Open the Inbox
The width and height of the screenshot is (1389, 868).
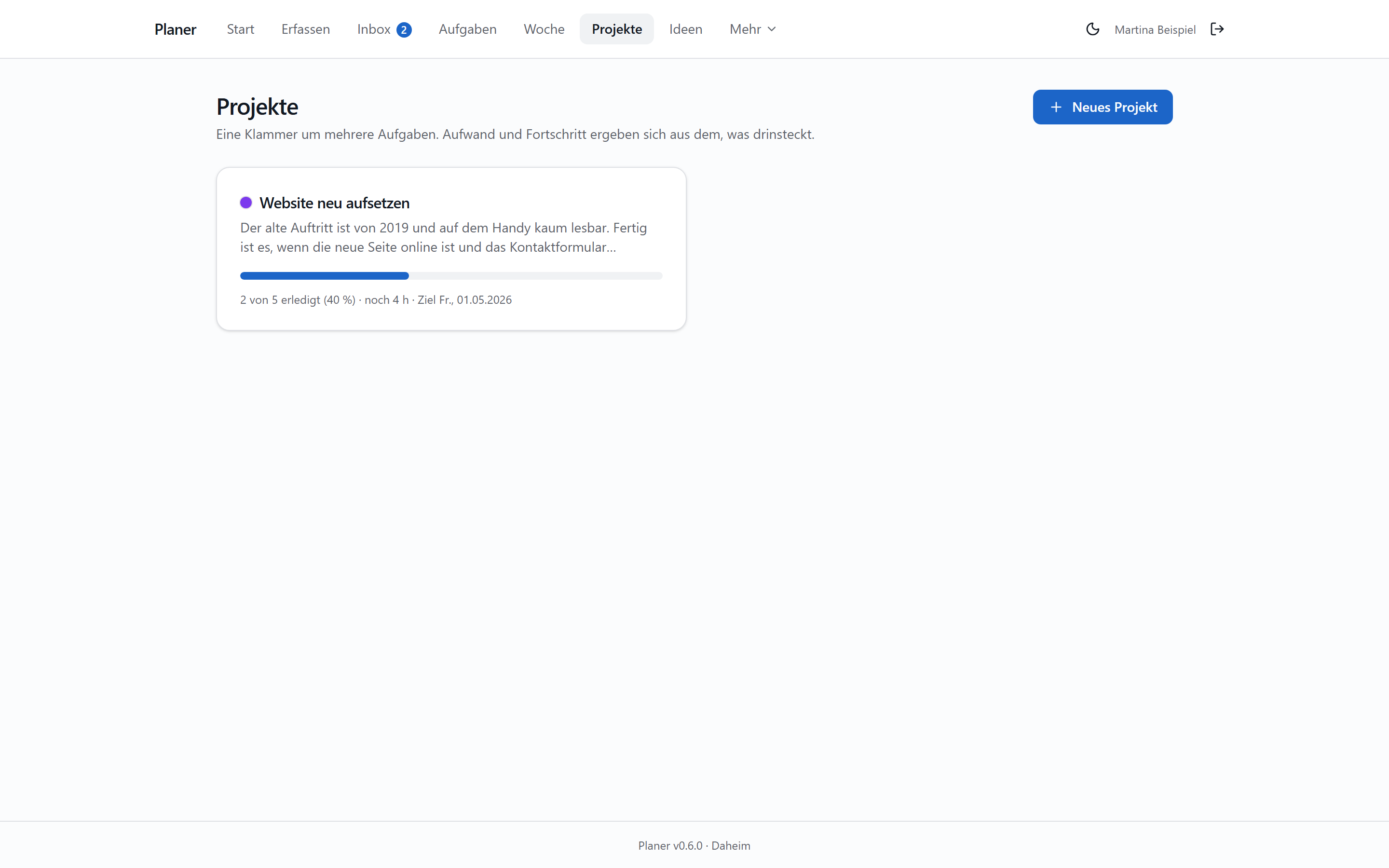point(384,29)
